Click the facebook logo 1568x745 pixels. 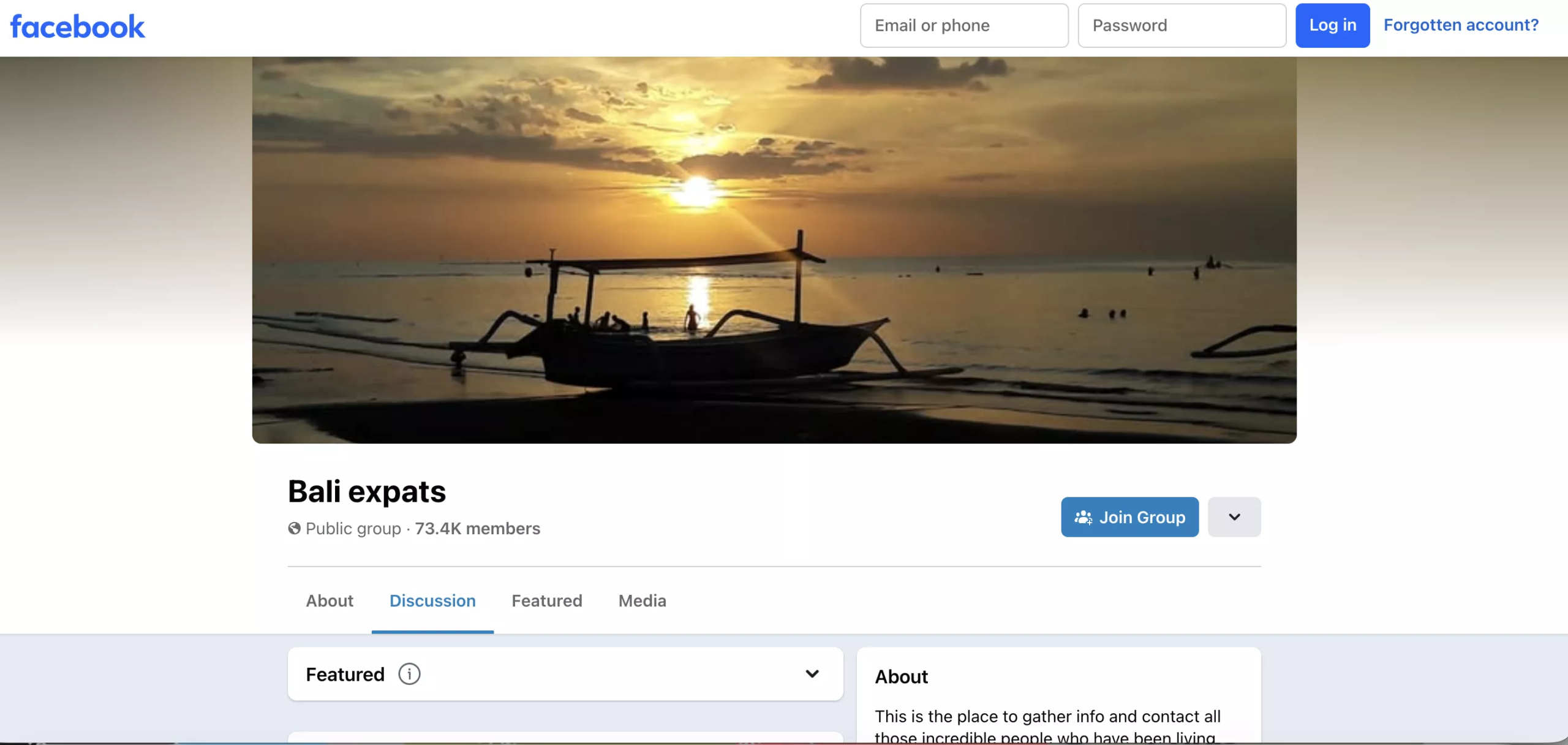click(78, 25)
